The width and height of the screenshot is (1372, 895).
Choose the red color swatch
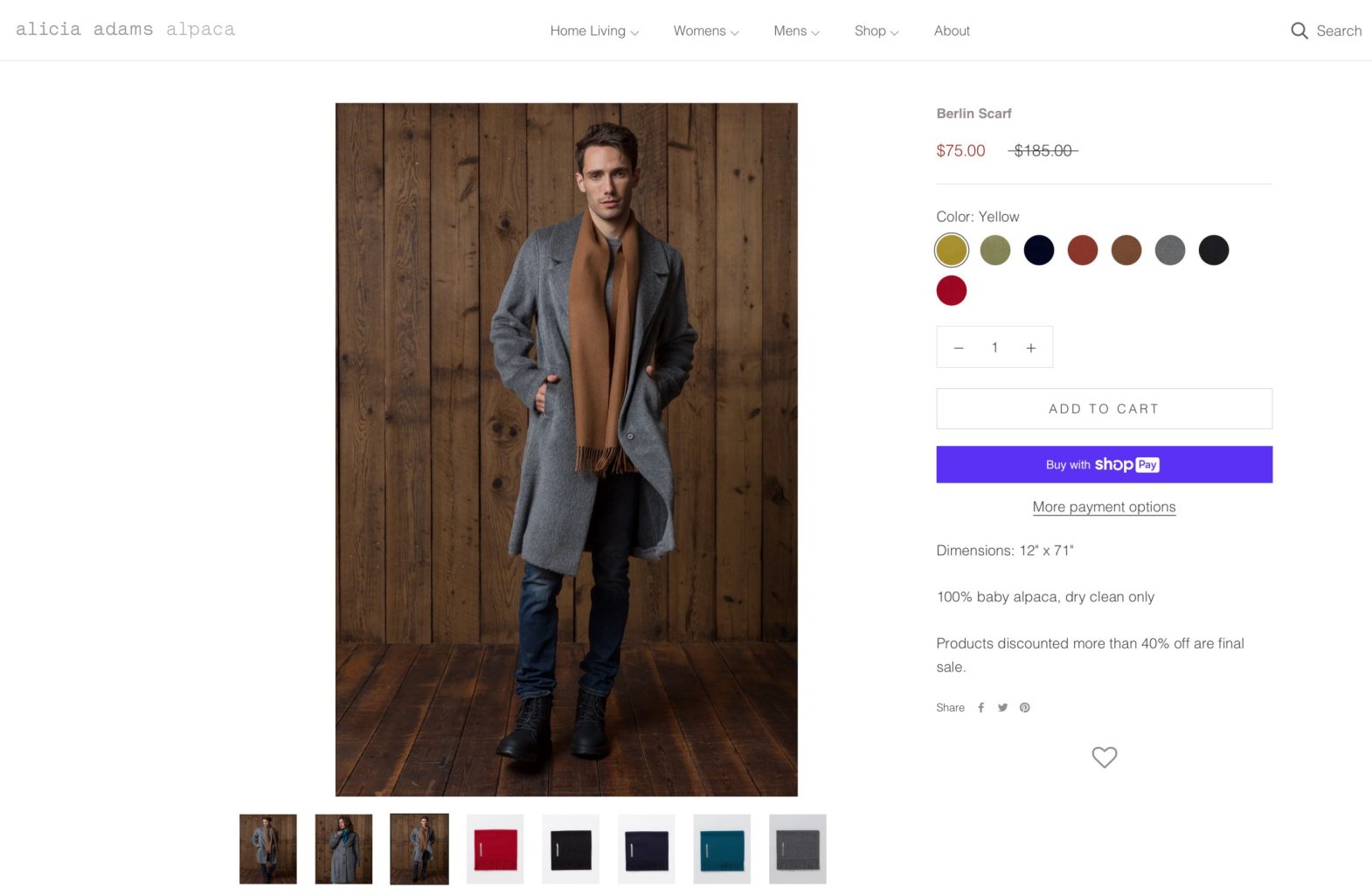tap(951, 290)
